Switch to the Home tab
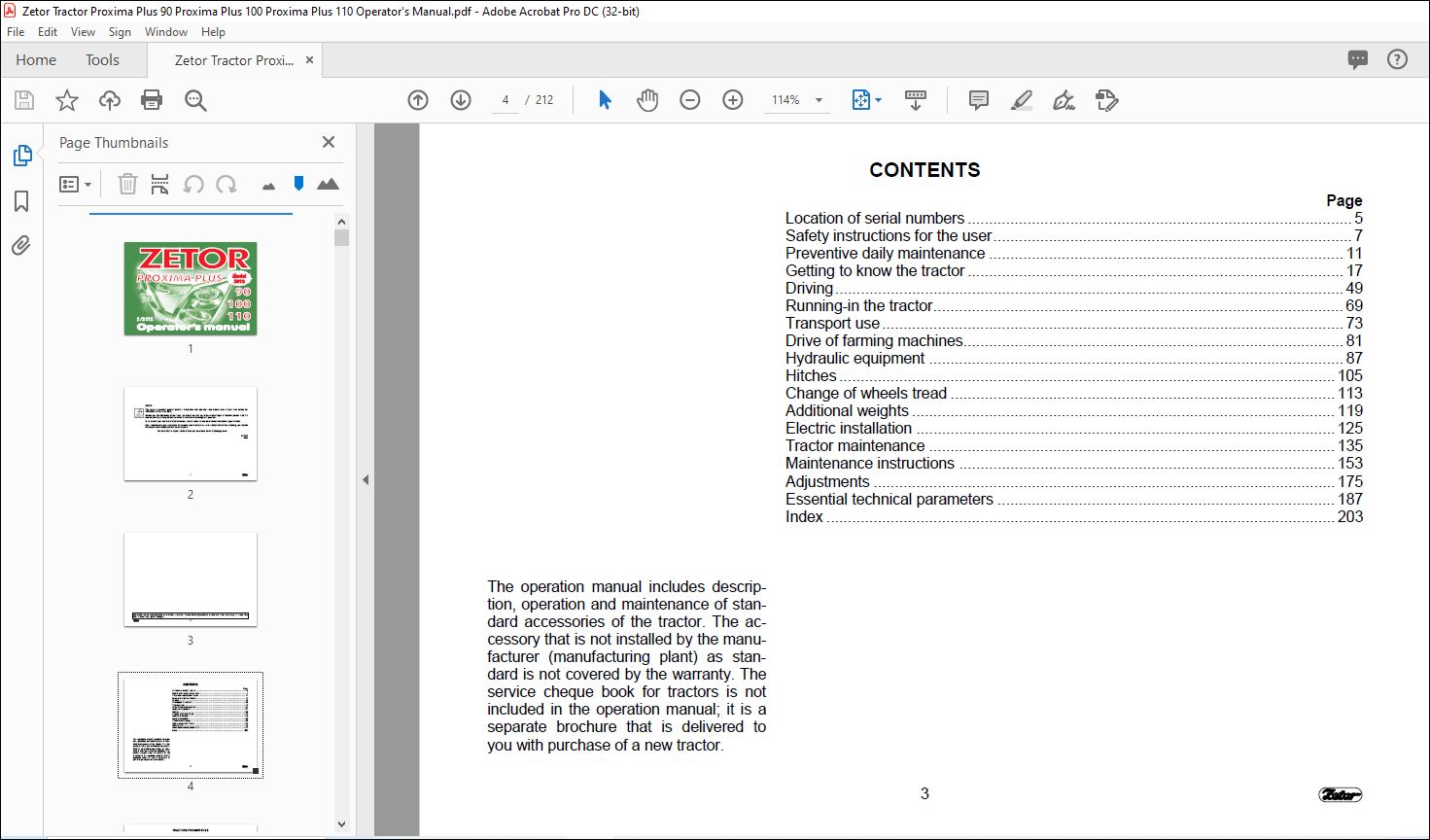The height and width of the screenshot is (840, 1430). pyautogui.click(x=36, y=60)
